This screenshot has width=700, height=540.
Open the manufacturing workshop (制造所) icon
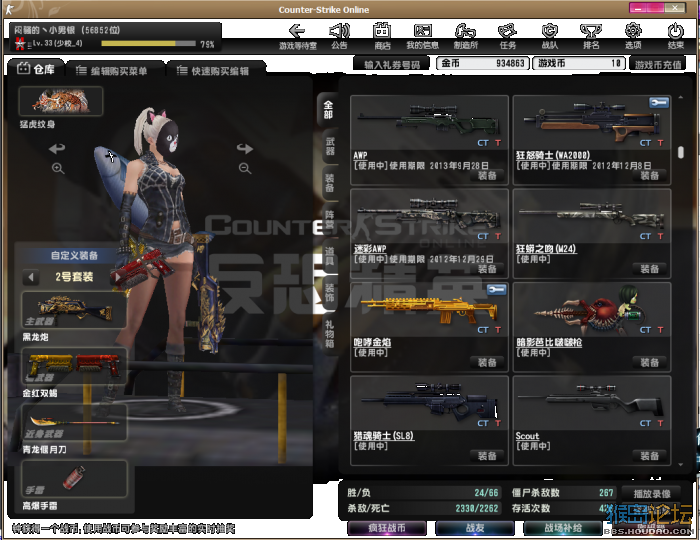(x=465, y=36)
